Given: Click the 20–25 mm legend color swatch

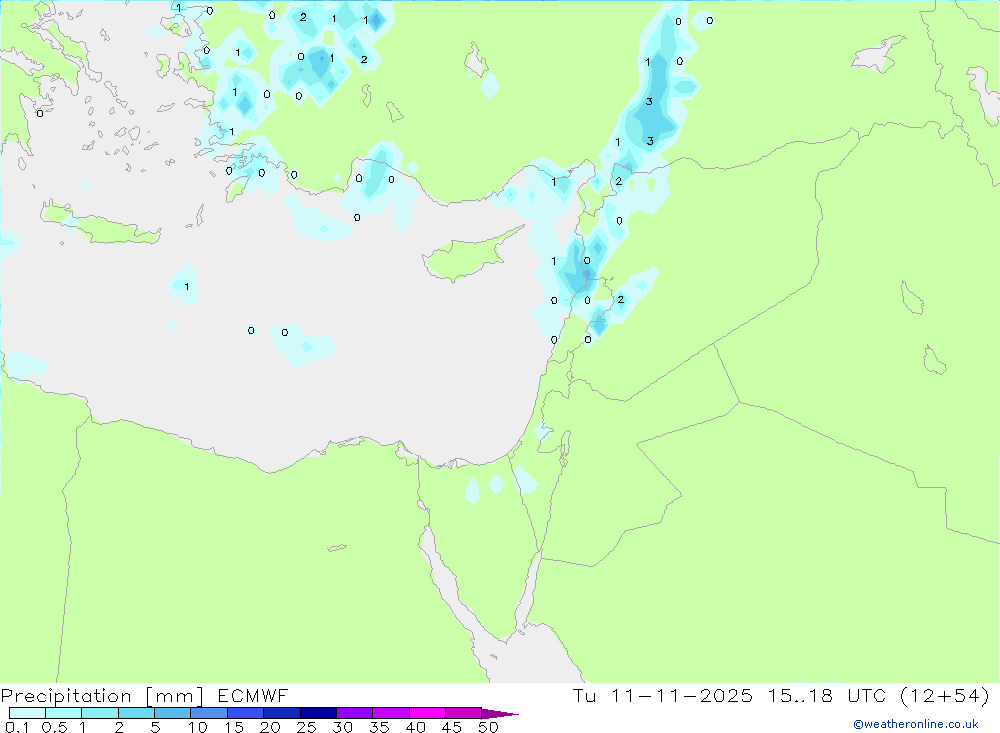Looking at the screenshot, I should pos(282,713).
